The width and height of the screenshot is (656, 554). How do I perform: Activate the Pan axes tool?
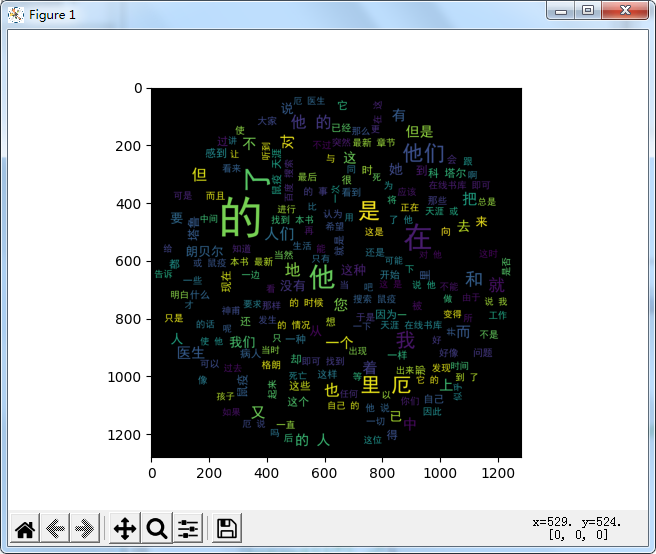click(x=125, y=528)
